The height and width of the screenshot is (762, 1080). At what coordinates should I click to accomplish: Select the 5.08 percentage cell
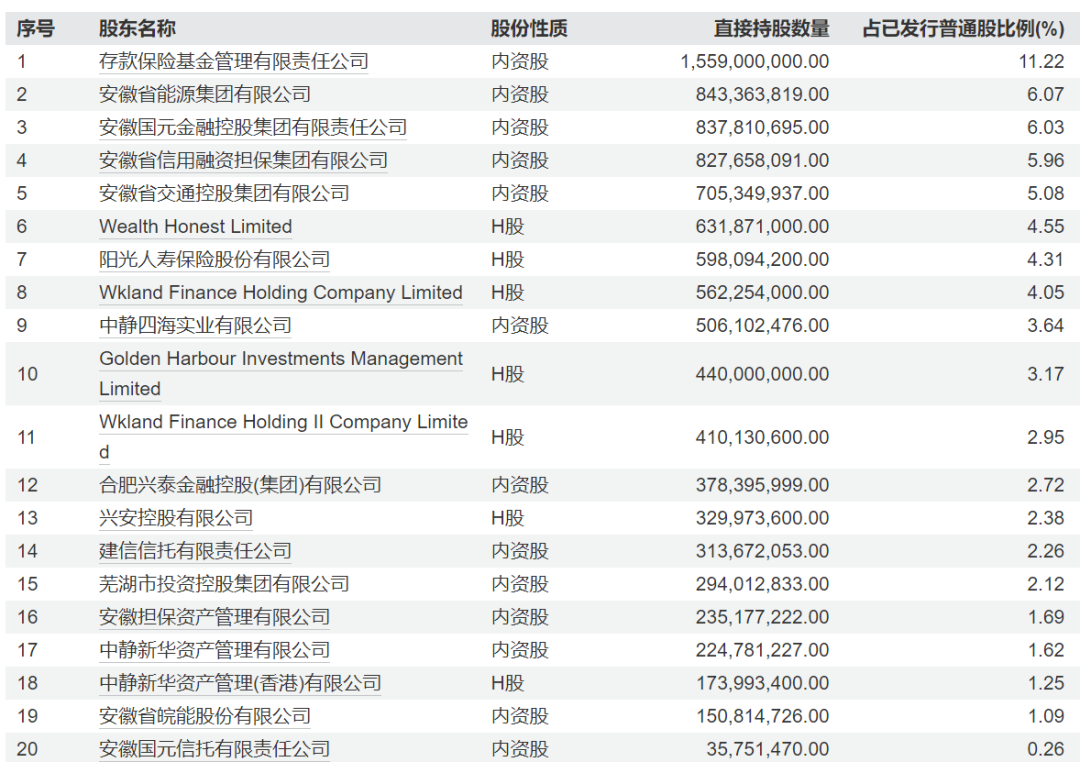[x=1046, y=194]
